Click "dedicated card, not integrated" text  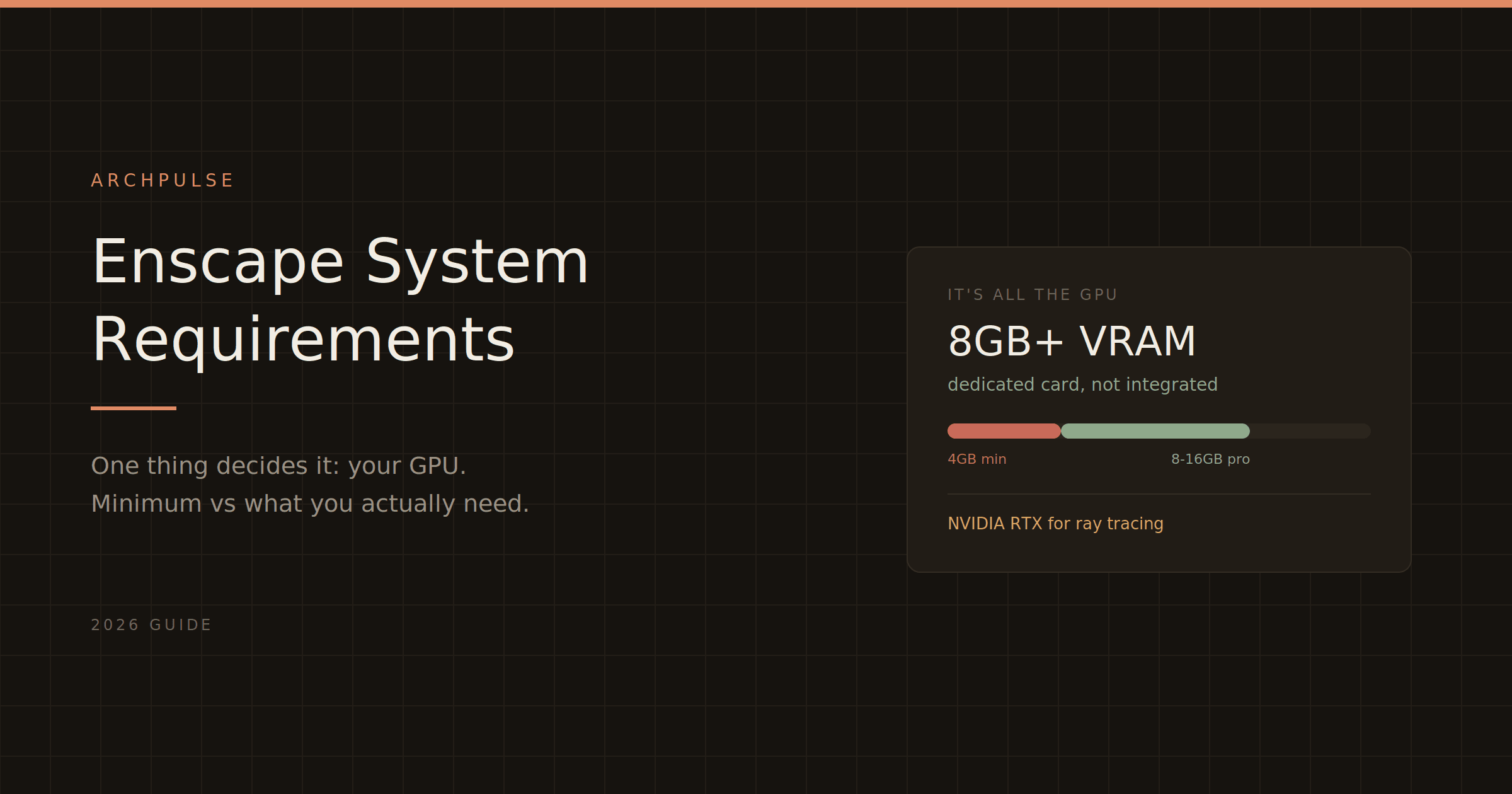[1082, 384]
